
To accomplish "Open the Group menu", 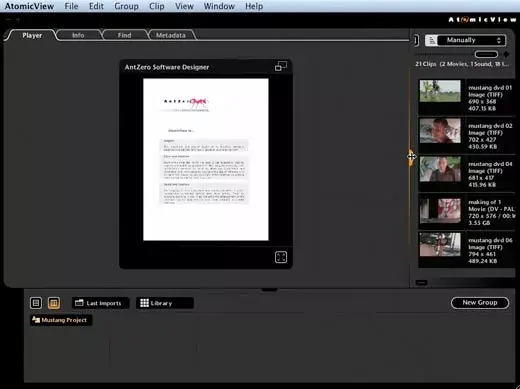I will click(x=126, y=6).
